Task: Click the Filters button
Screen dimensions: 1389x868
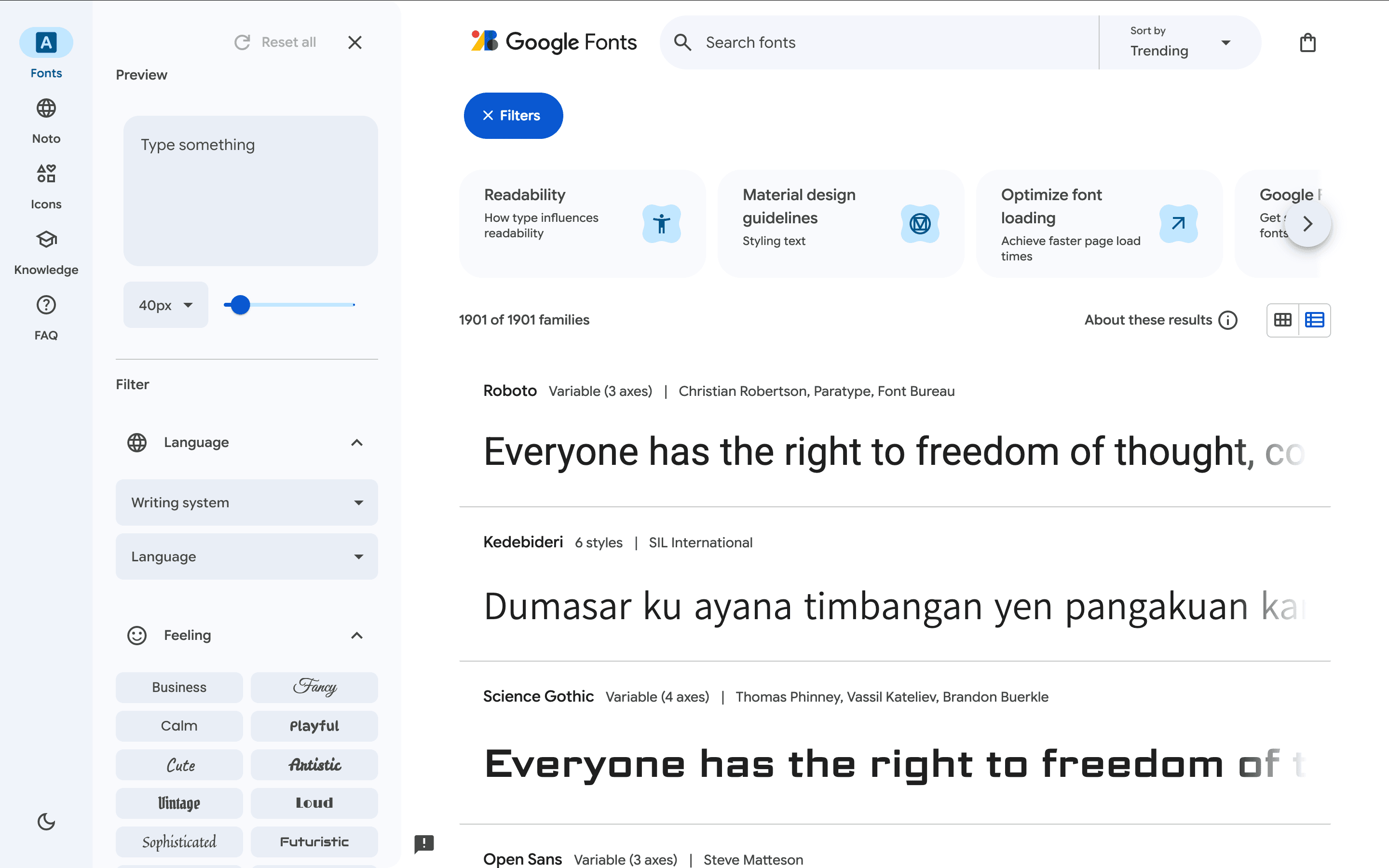Action: (x=513, y=115)
